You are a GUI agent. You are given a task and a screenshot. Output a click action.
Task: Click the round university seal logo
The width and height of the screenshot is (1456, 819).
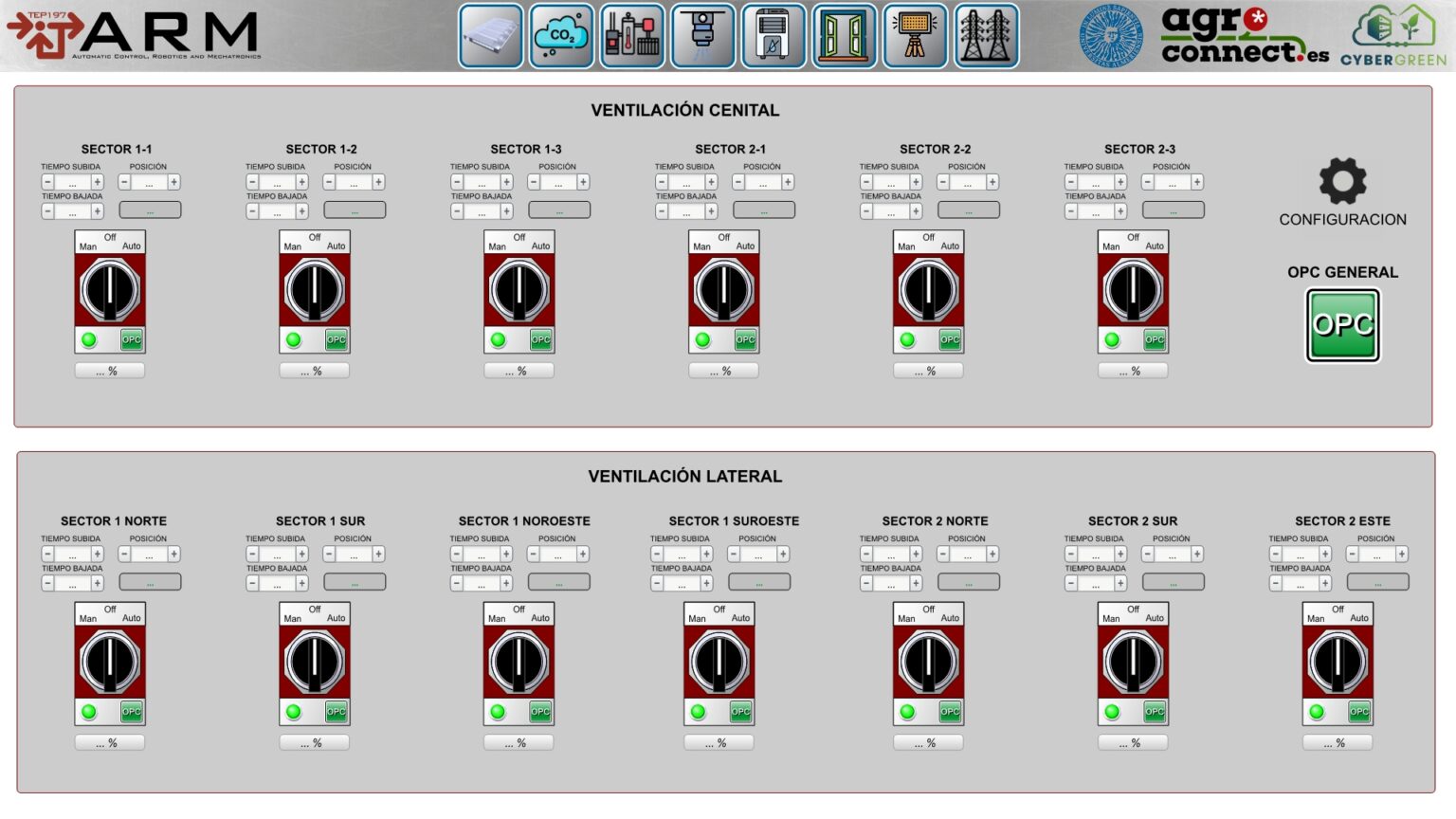click(x=1112, y=36)
